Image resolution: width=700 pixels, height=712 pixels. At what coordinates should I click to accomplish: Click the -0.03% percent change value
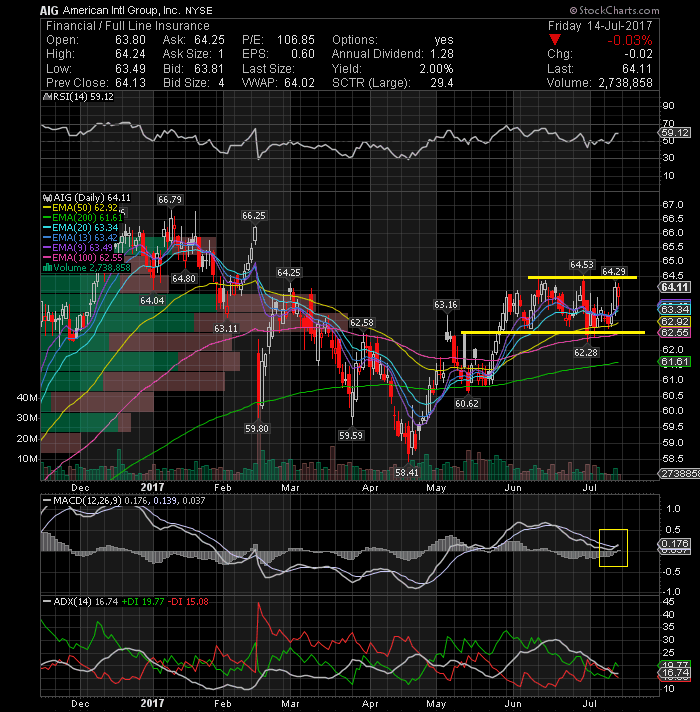coord(630,40)
